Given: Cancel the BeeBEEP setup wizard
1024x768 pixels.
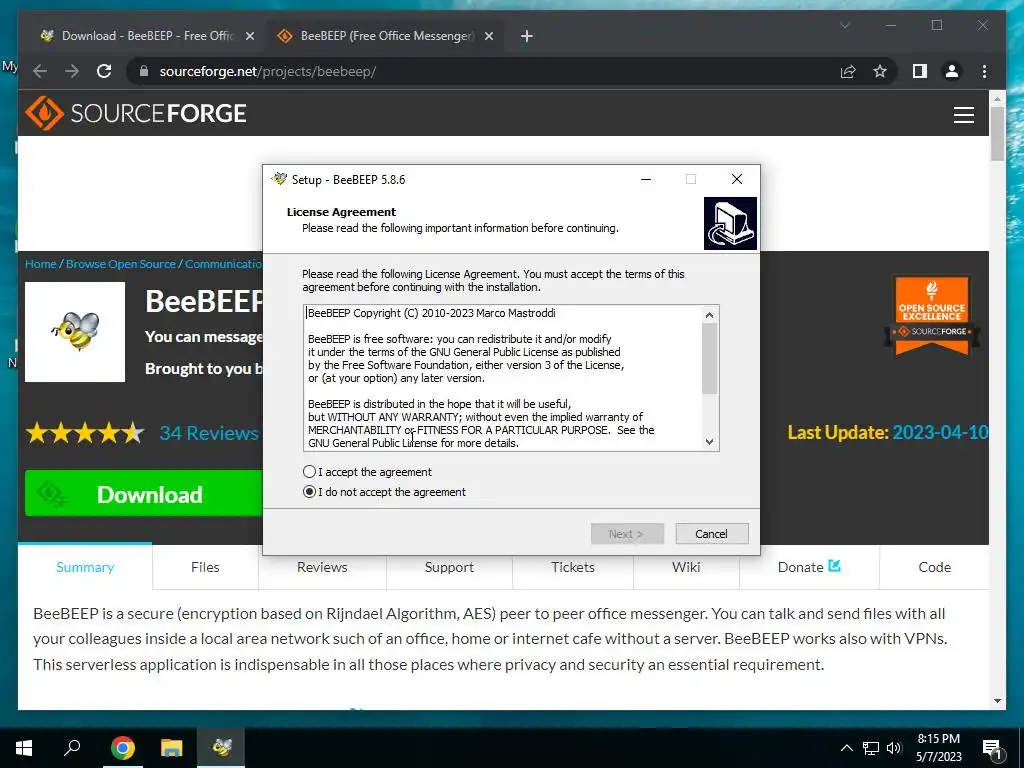Looking at the screenshot, I should click(x=711, y=534).
